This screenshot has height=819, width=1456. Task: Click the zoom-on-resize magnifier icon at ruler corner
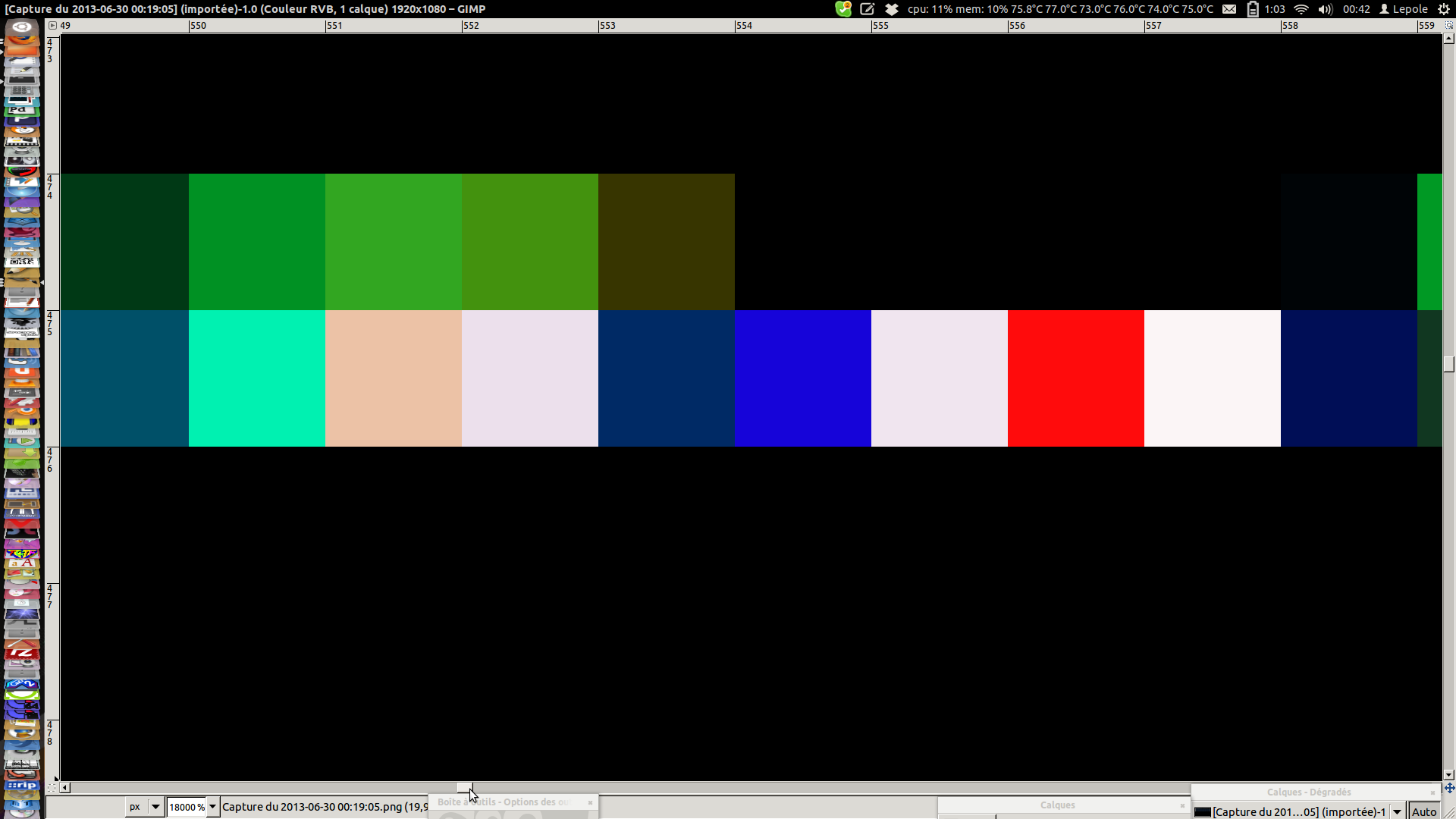coord(1448,25)
